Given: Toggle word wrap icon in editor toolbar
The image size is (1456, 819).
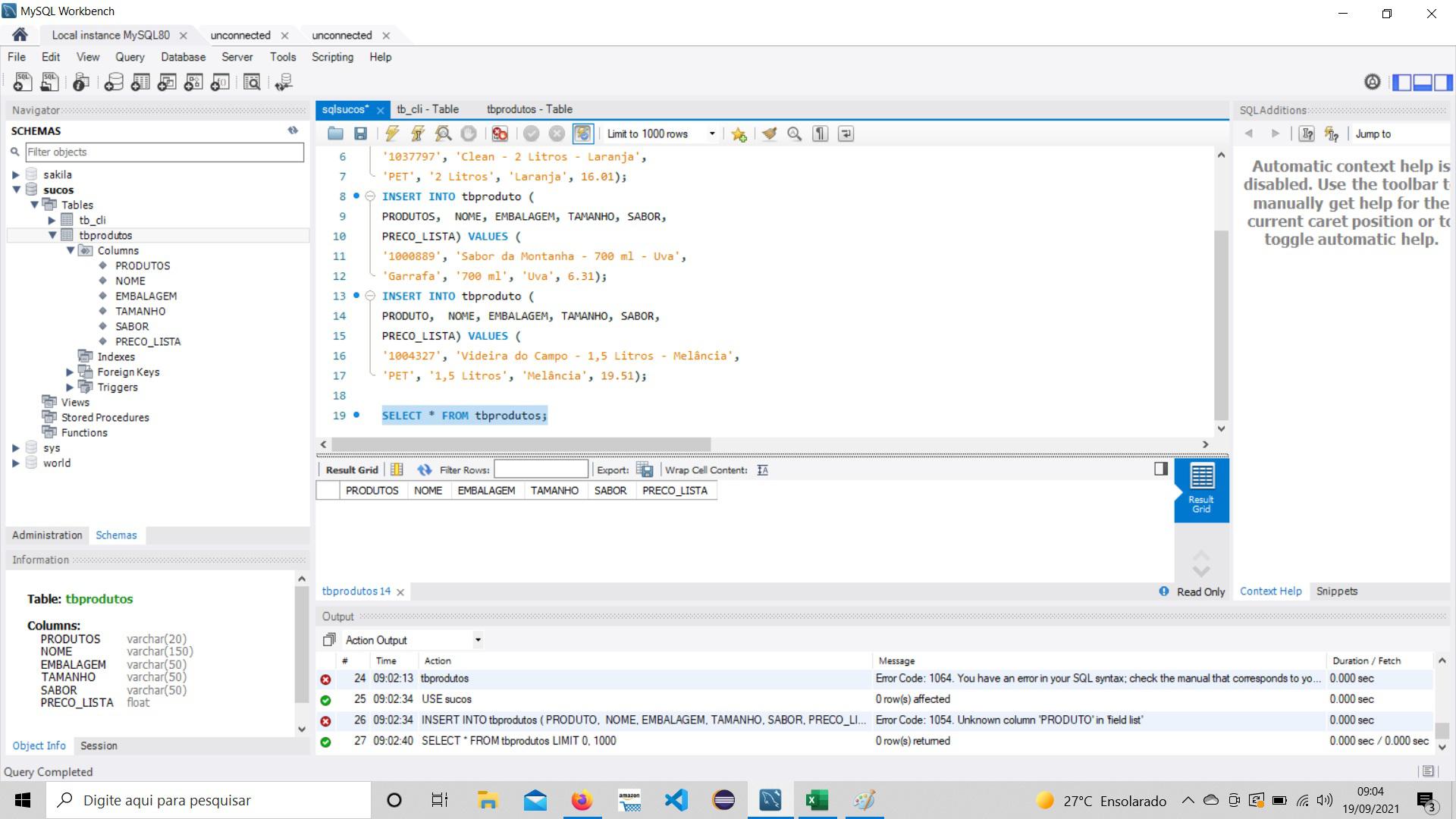Looking at the screenshot, I should tap(846, 134).
